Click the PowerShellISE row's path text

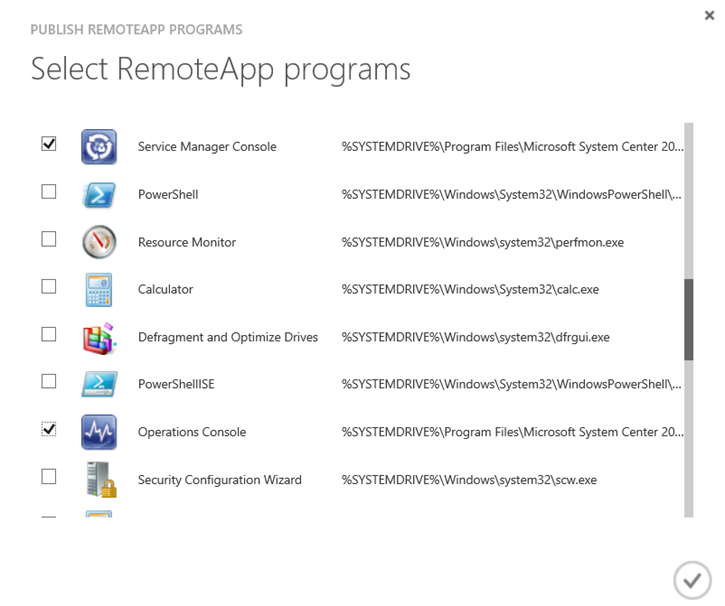pos(511,384)
